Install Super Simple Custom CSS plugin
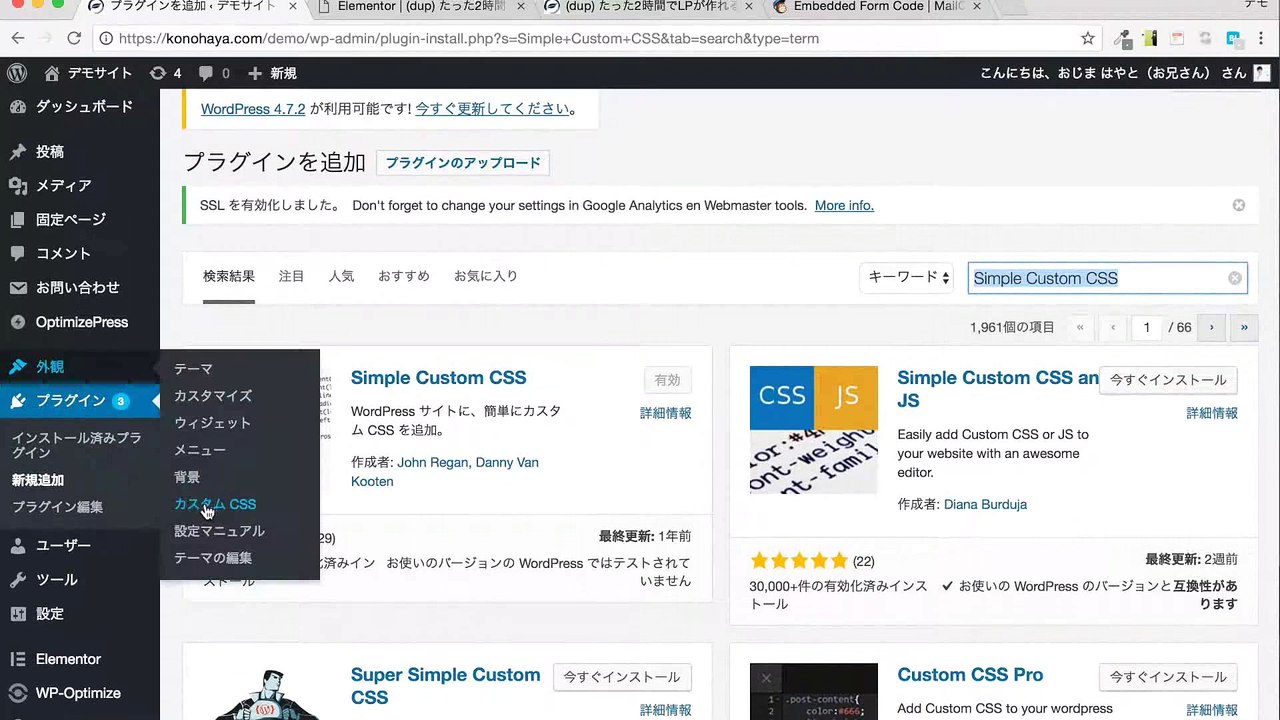 (621, 677)
